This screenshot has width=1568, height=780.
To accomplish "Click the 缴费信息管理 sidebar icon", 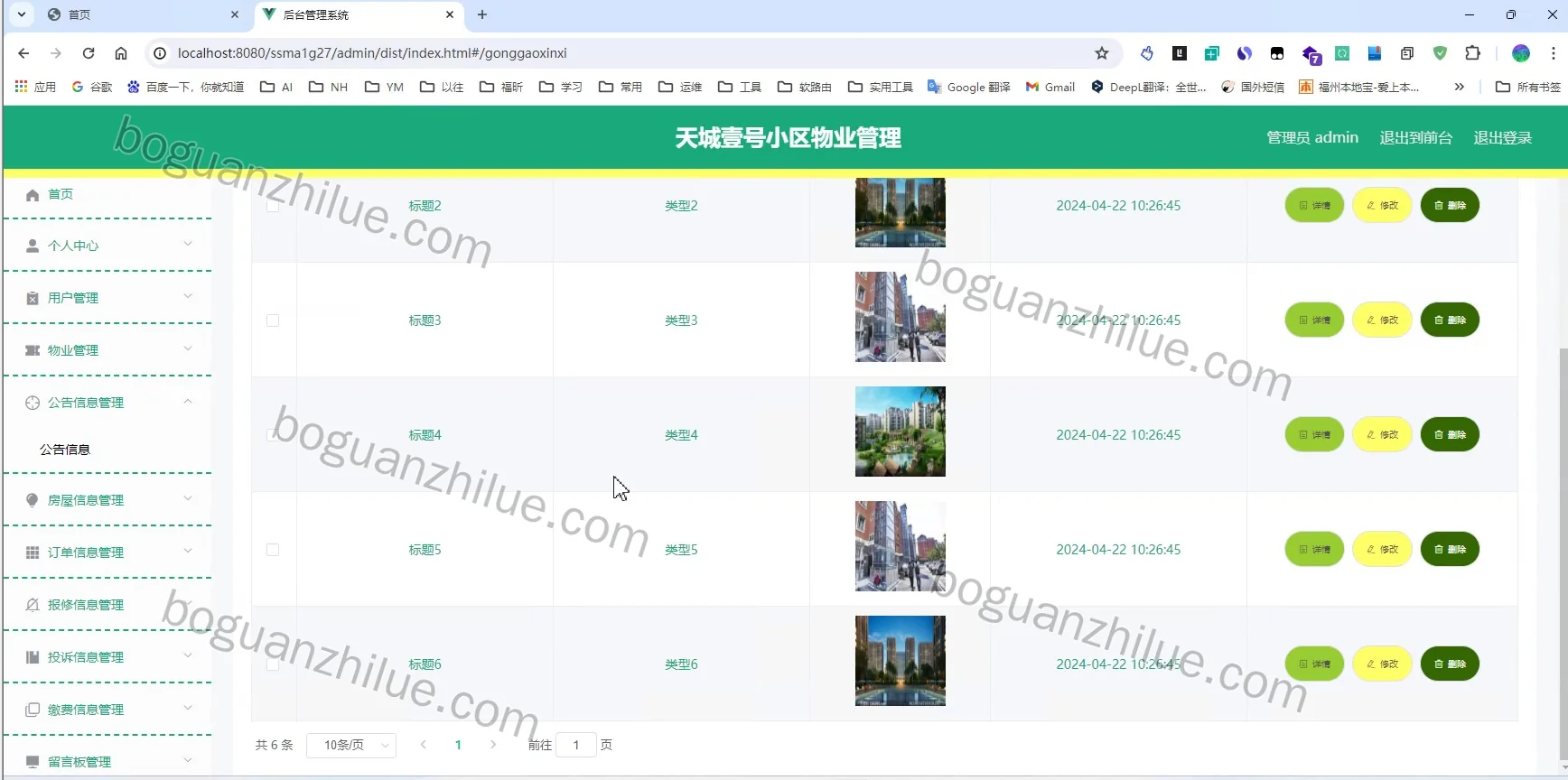I will 33,710.
